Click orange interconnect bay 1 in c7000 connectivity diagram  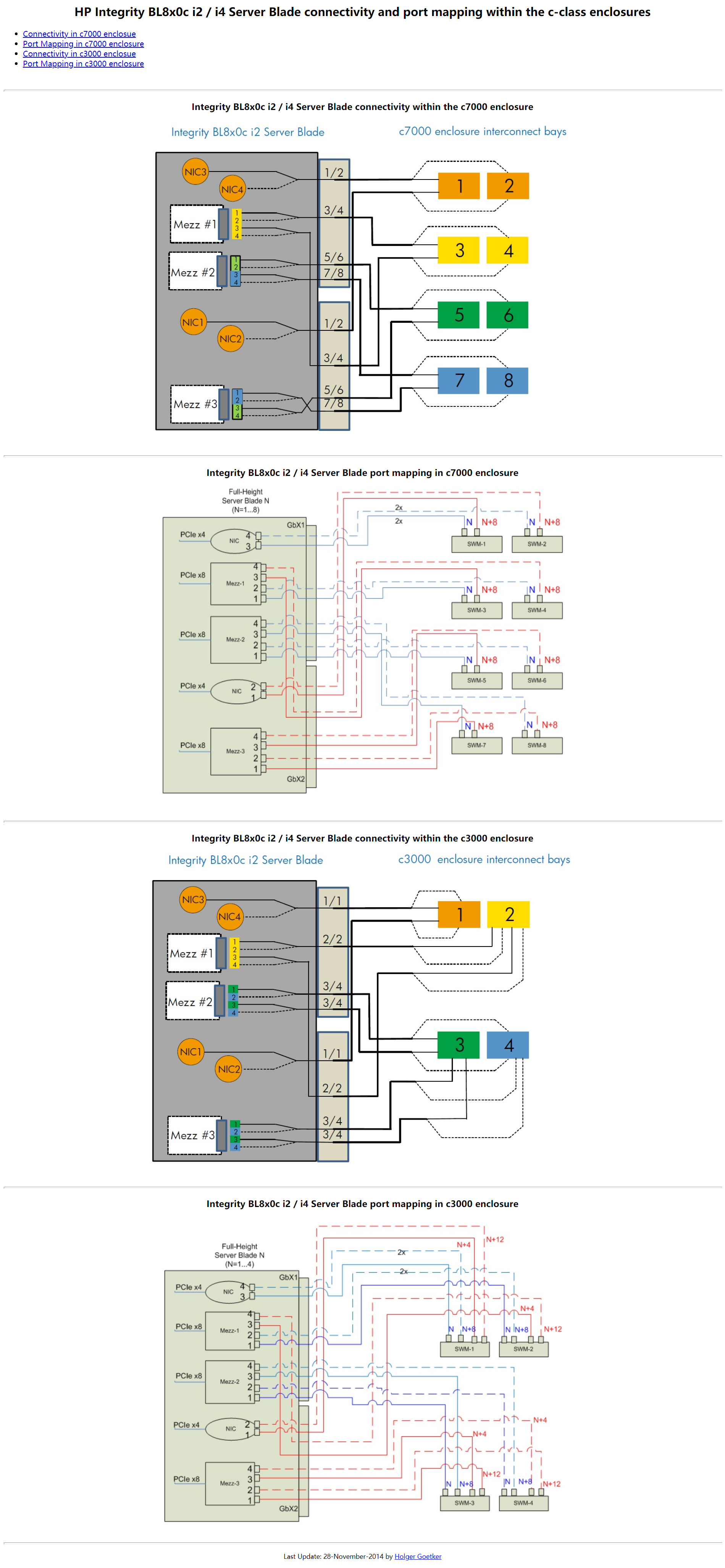pos(459,186)
